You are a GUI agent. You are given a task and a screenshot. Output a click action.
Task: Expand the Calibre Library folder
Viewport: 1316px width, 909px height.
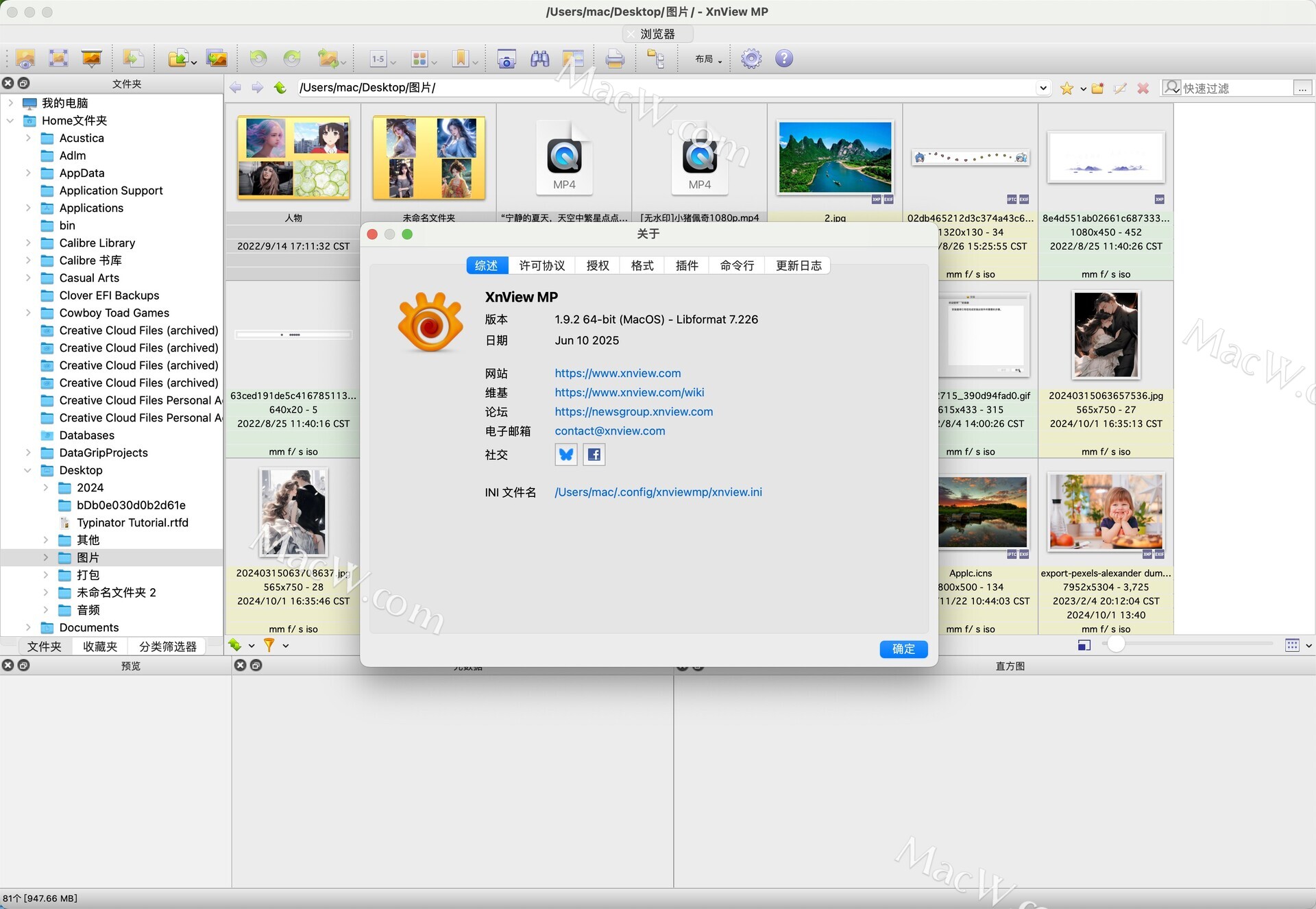(x=28, y=243)
